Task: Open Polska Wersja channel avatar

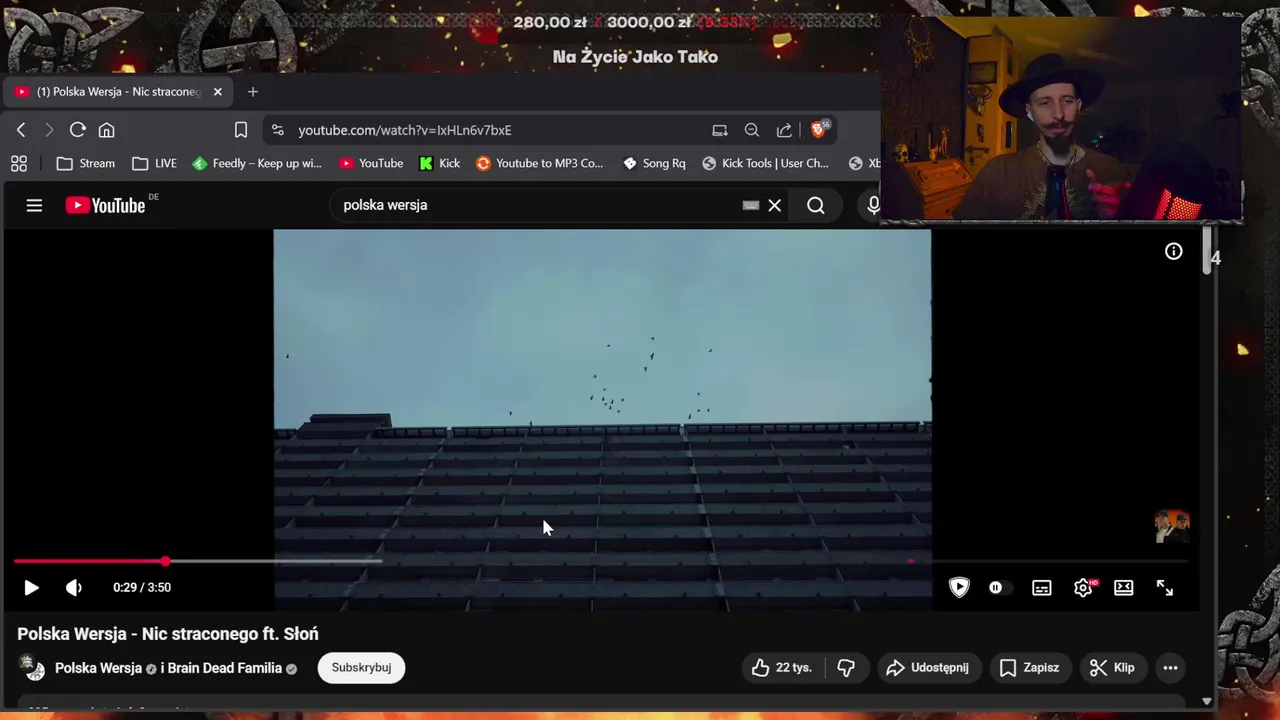Action: [32, 668]
